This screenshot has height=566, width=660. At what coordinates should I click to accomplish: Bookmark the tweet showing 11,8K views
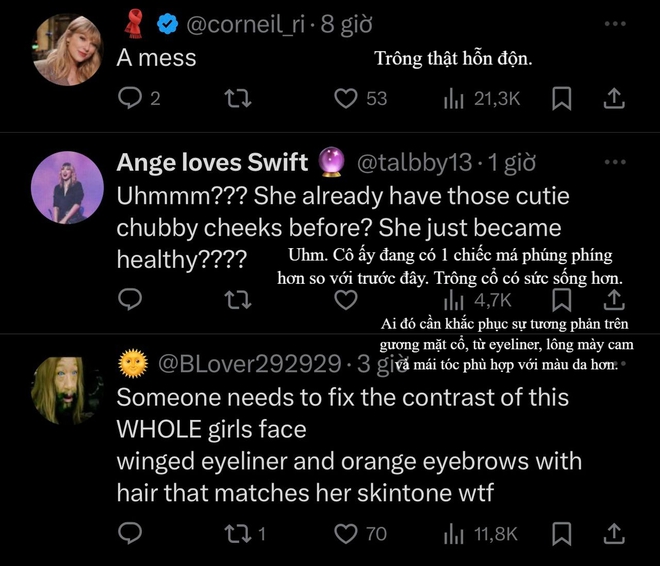[562, 534]
